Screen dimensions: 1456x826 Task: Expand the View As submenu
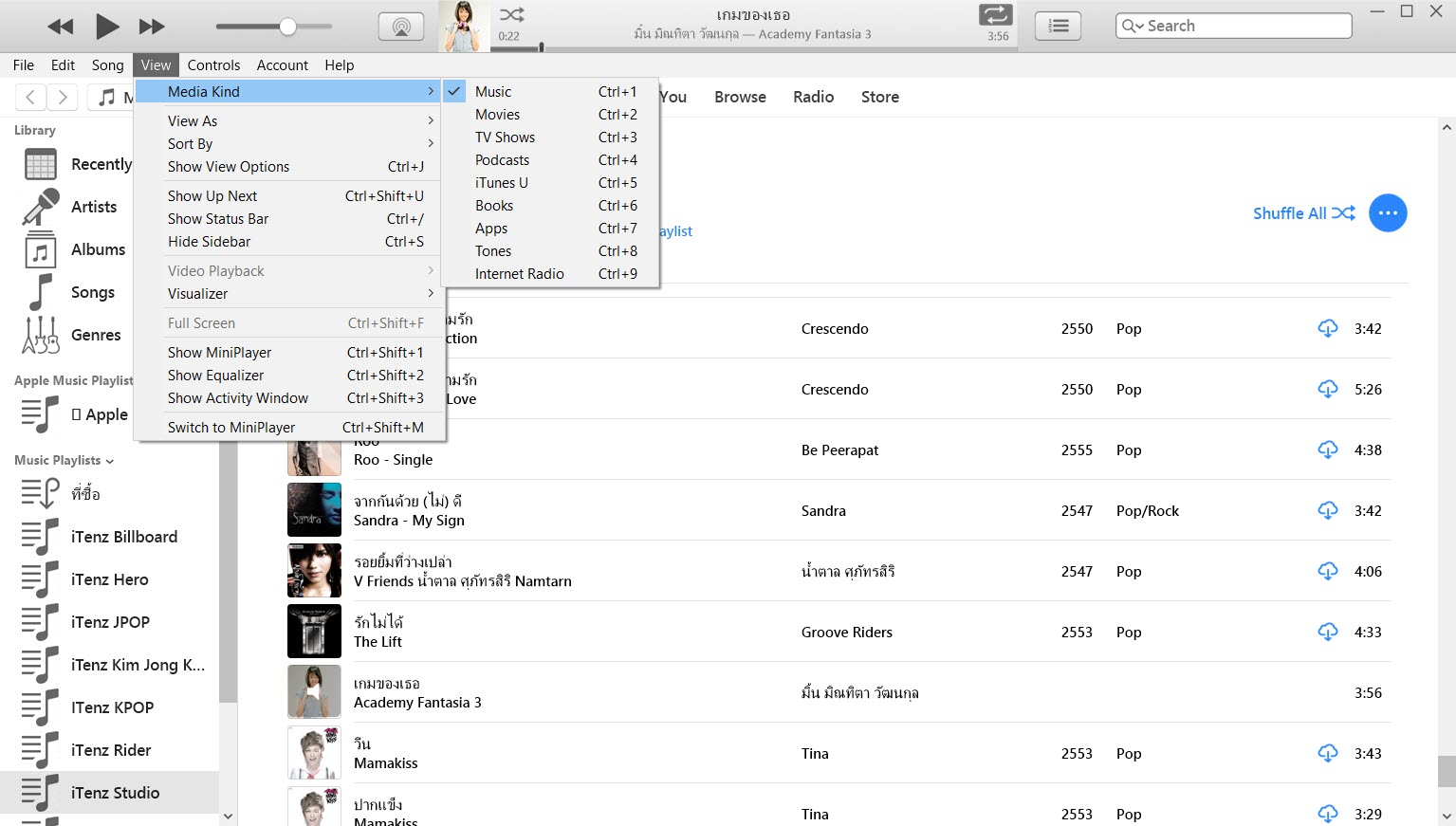click(x=193, y=120)
